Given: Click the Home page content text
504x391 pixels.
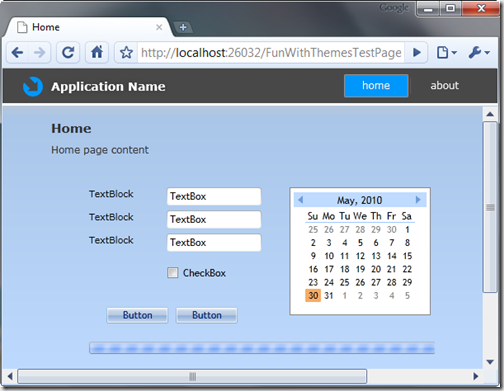Looking at the screenshot, I should 100,150.
